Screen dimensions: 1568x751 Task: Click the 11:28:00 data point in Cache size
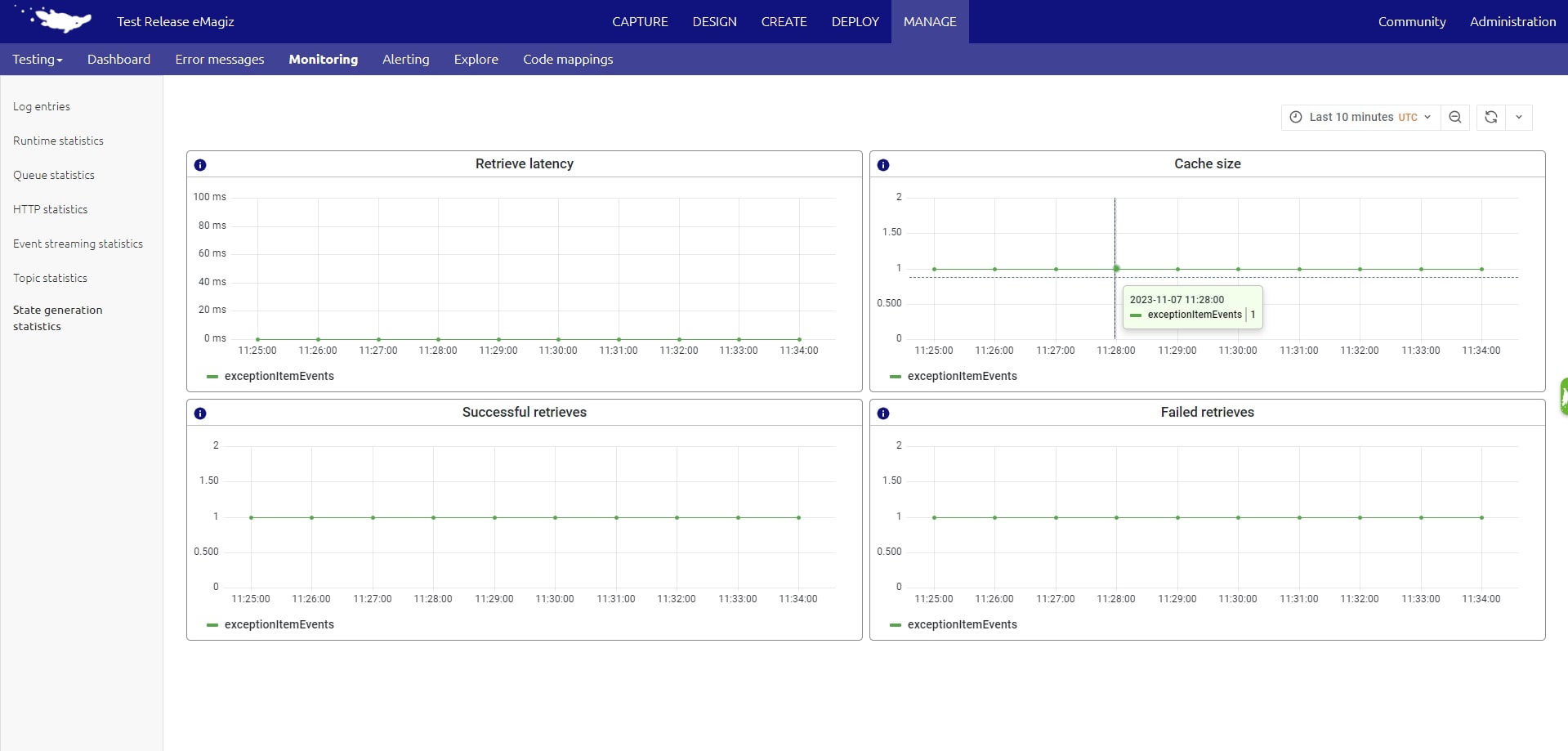pos(1116,269)
